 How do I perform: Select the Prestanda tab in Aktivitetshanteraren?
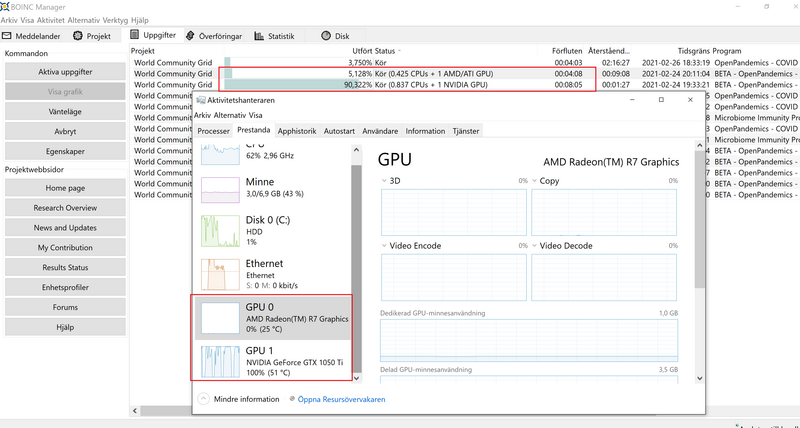(254, 130)
